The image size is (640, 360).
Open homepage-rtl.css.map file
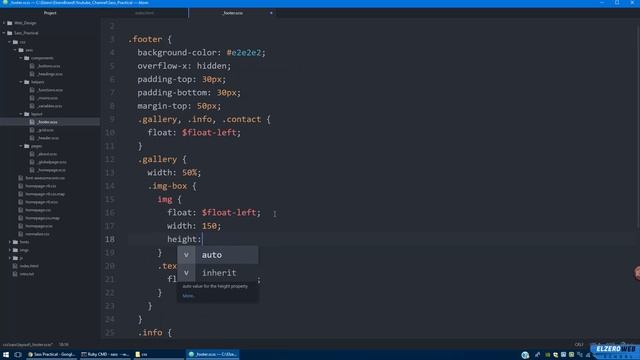pos(45,194)
